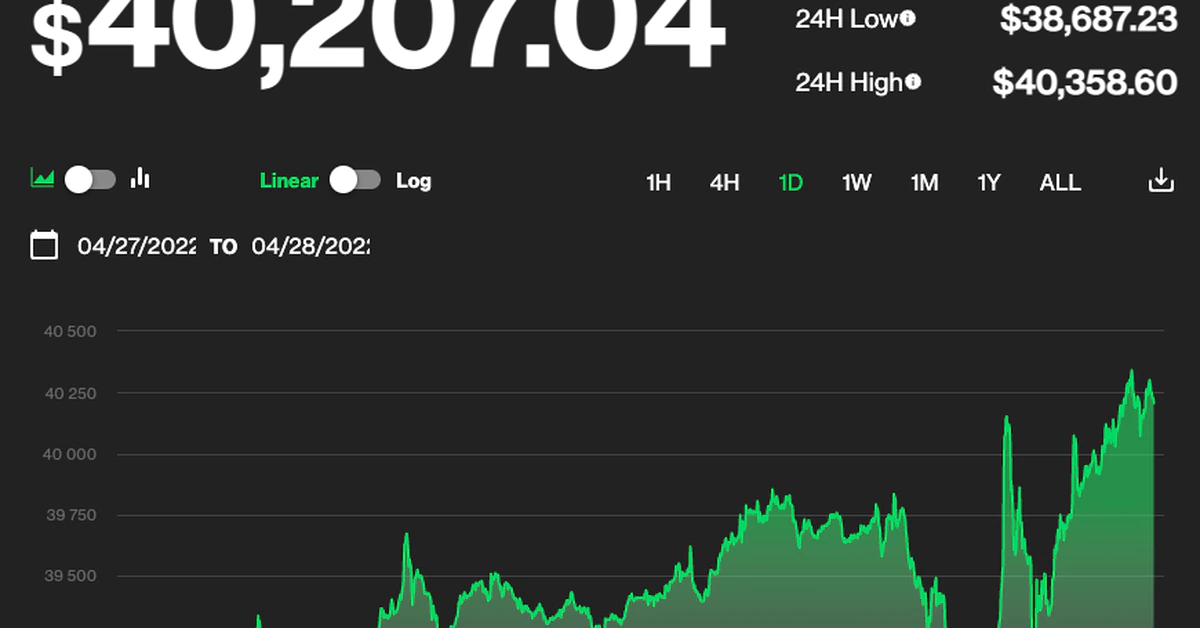Show the ALL time range
The width and height of the screenshot is (1200, 628).
[1060, 183]
